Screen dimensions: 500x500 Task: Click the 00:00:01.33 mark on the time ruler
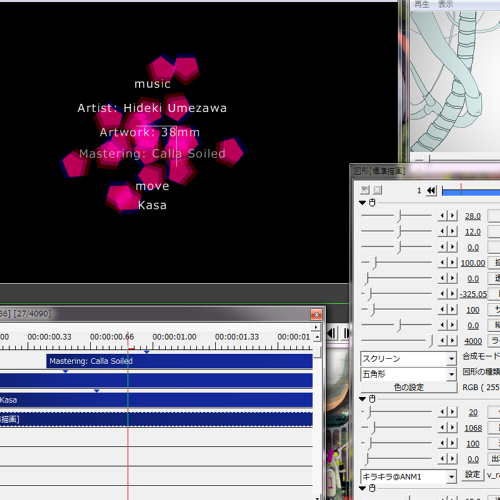click(x=237, y=337)
